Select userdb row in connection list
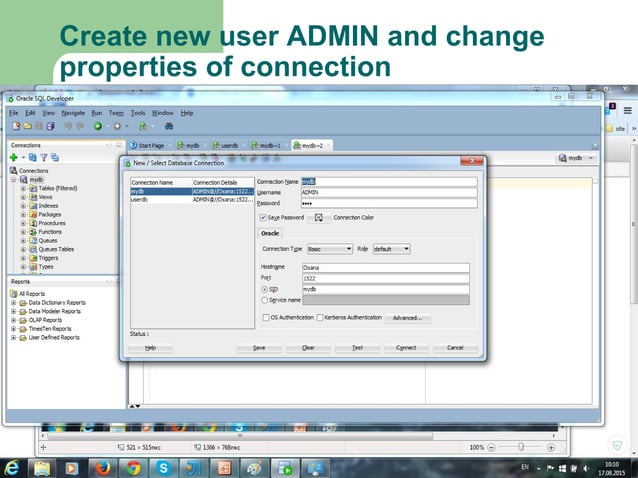The height and width of the screenshot is (478, 638). (x=192, y=200)
